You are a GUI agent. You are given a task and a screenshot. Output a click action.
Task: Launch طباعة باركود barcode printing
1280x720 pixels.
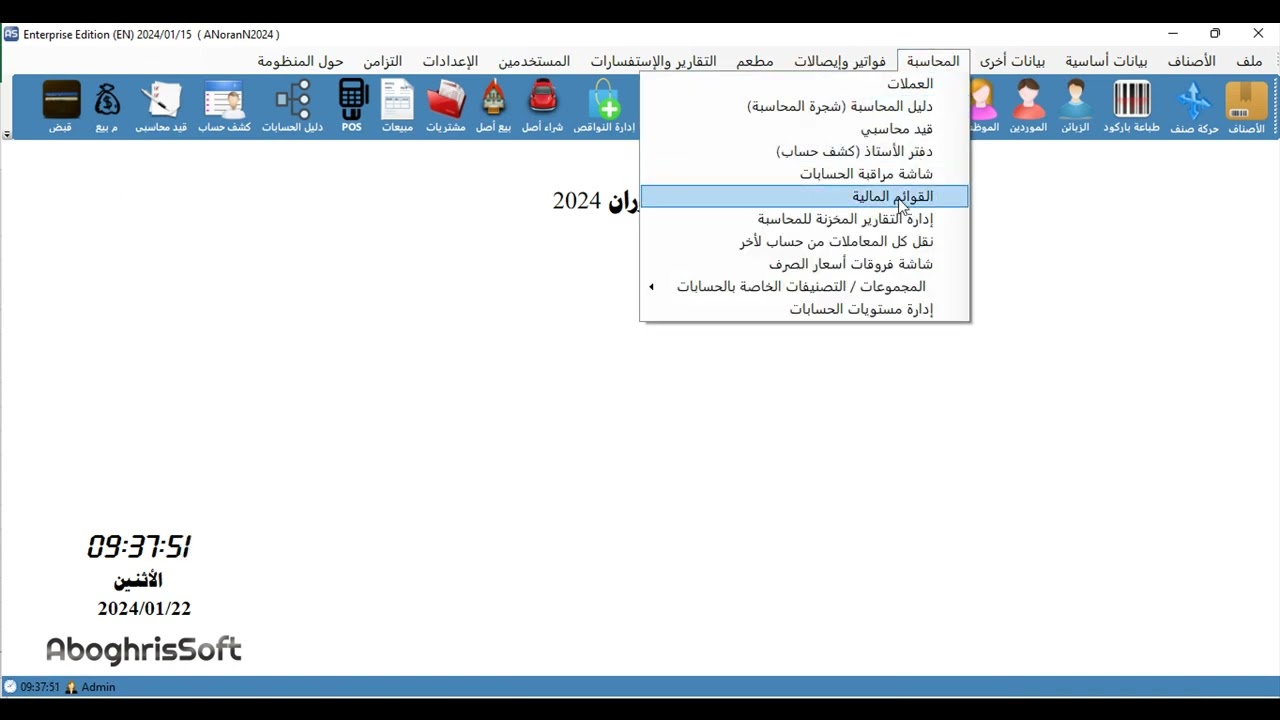click(1131, 107)
